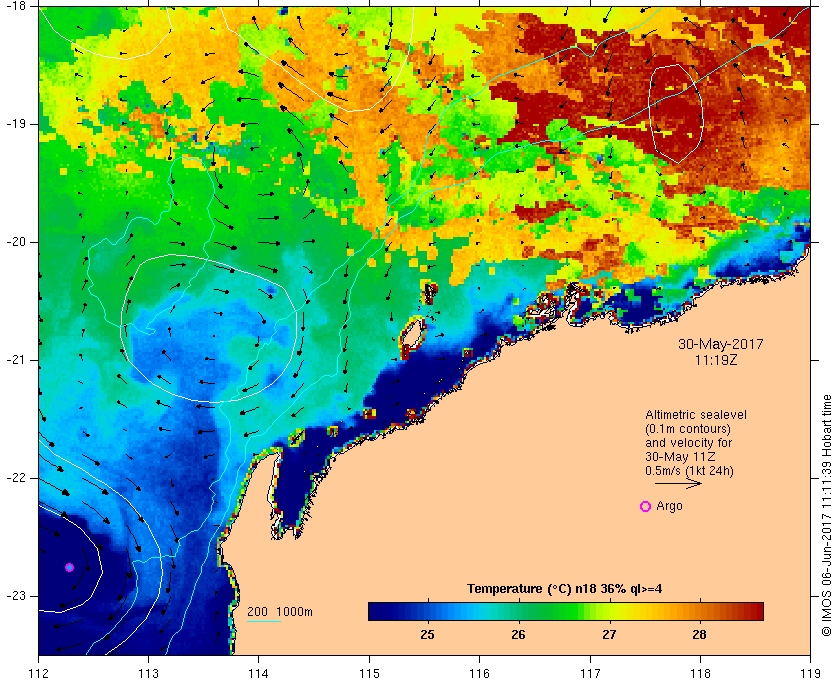The width and height of the screenshot is (840, 680).
Task: Click the latitude axis label -22
Action: pos(14,477)
